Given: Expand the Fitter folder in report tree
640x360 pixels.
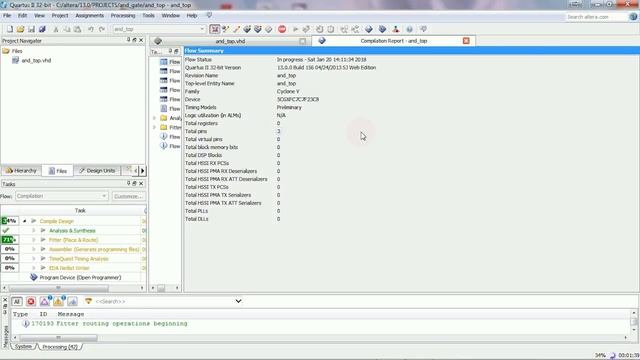Looking at the screenshot, I should pos(154,127).
